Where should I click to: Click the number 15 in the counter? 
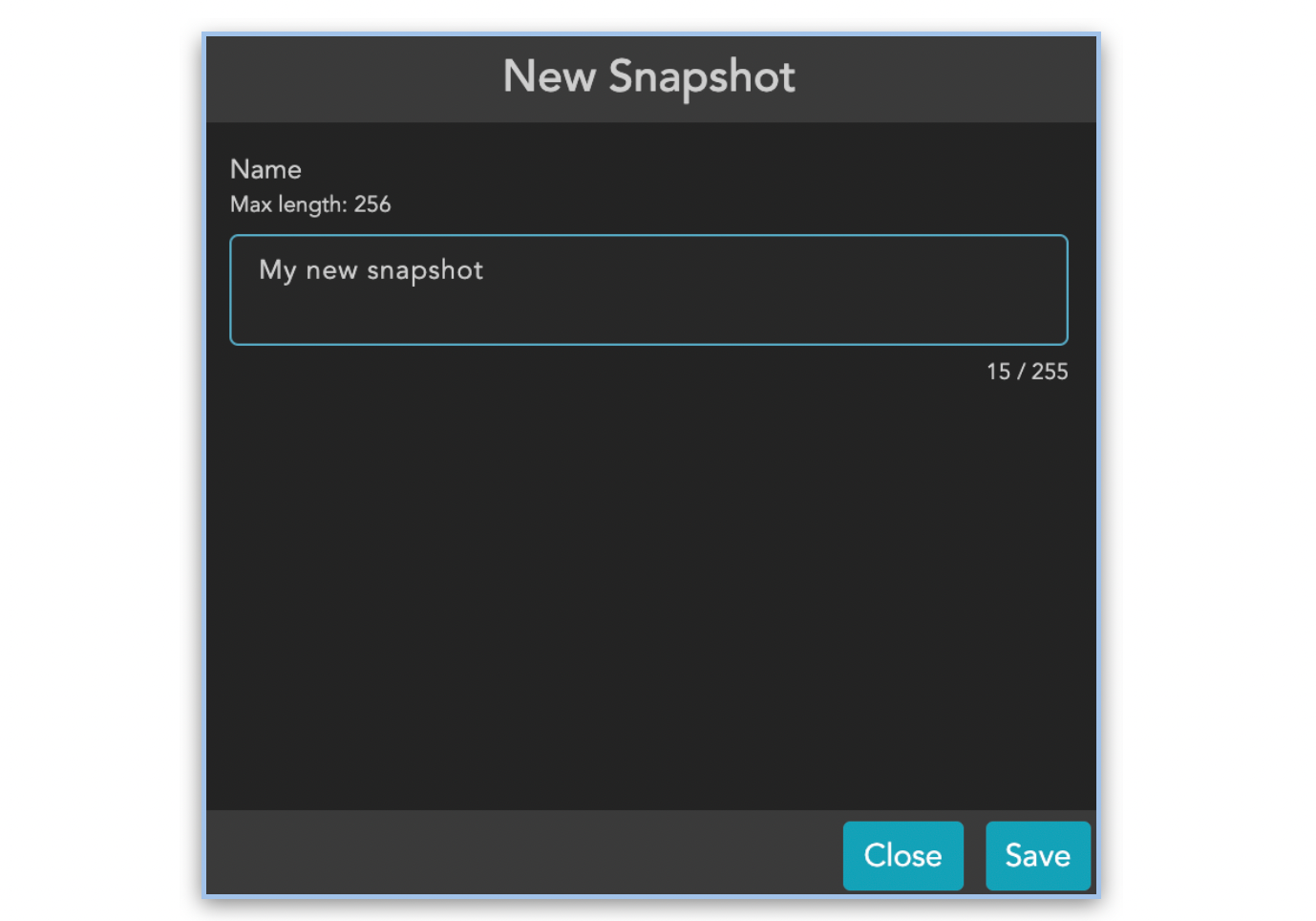click(998, 372)
